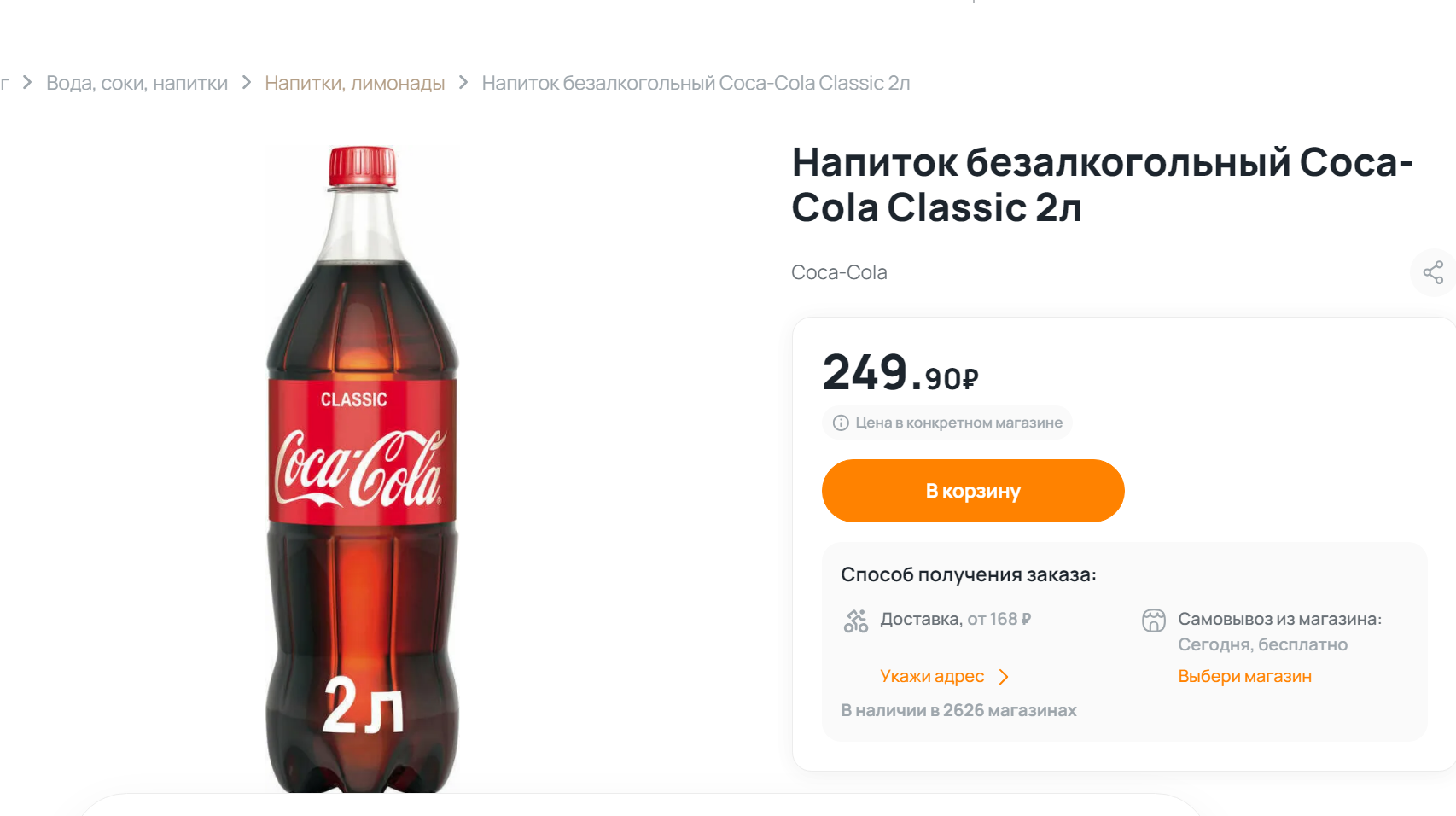1456x816 pixels.
Task: Open the Выбери магазин link
Action: (x=1244, y=676)
